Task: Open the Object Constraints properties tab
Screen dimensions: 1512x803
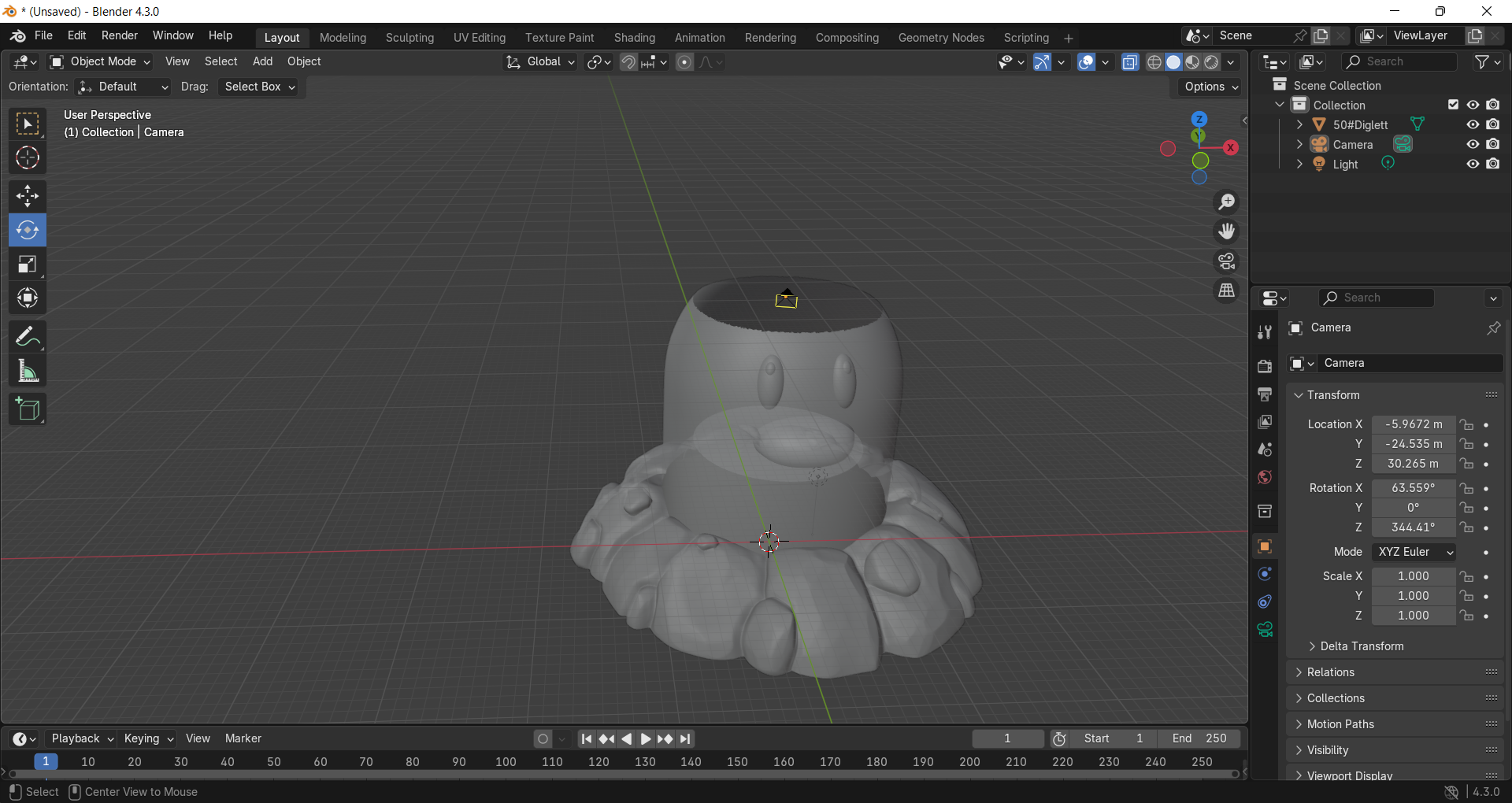Action: (x=1265, y=601)
